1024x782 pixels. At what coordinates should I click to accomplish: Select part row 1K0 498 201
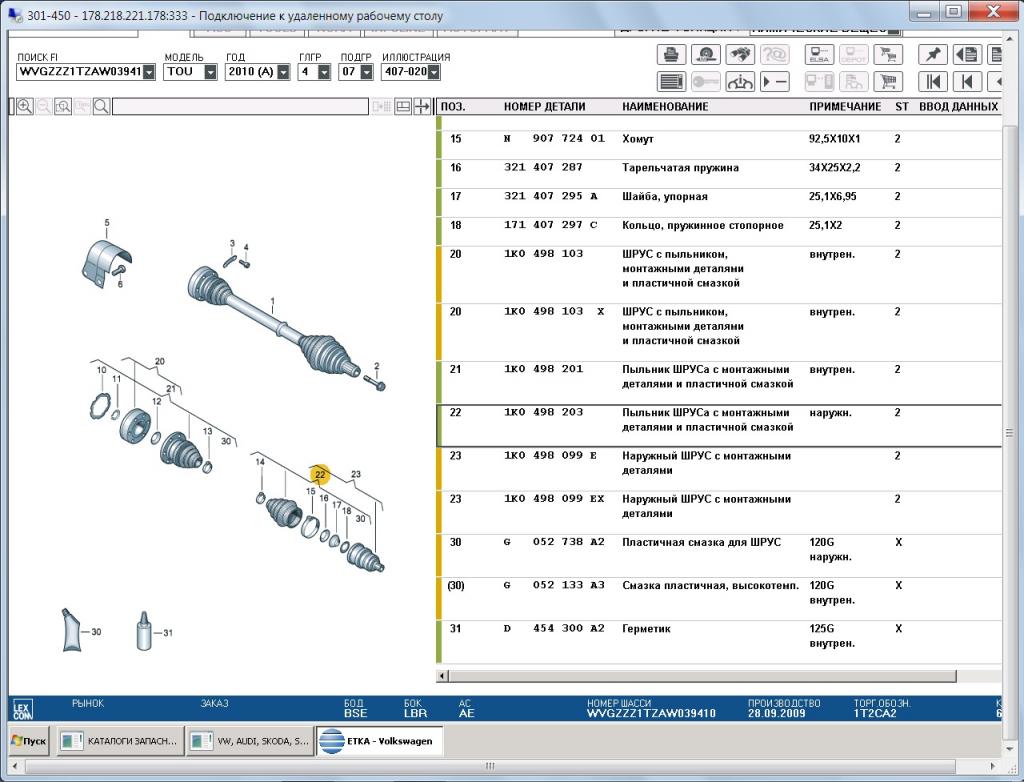pyautogui.click(x=718, y=383)
